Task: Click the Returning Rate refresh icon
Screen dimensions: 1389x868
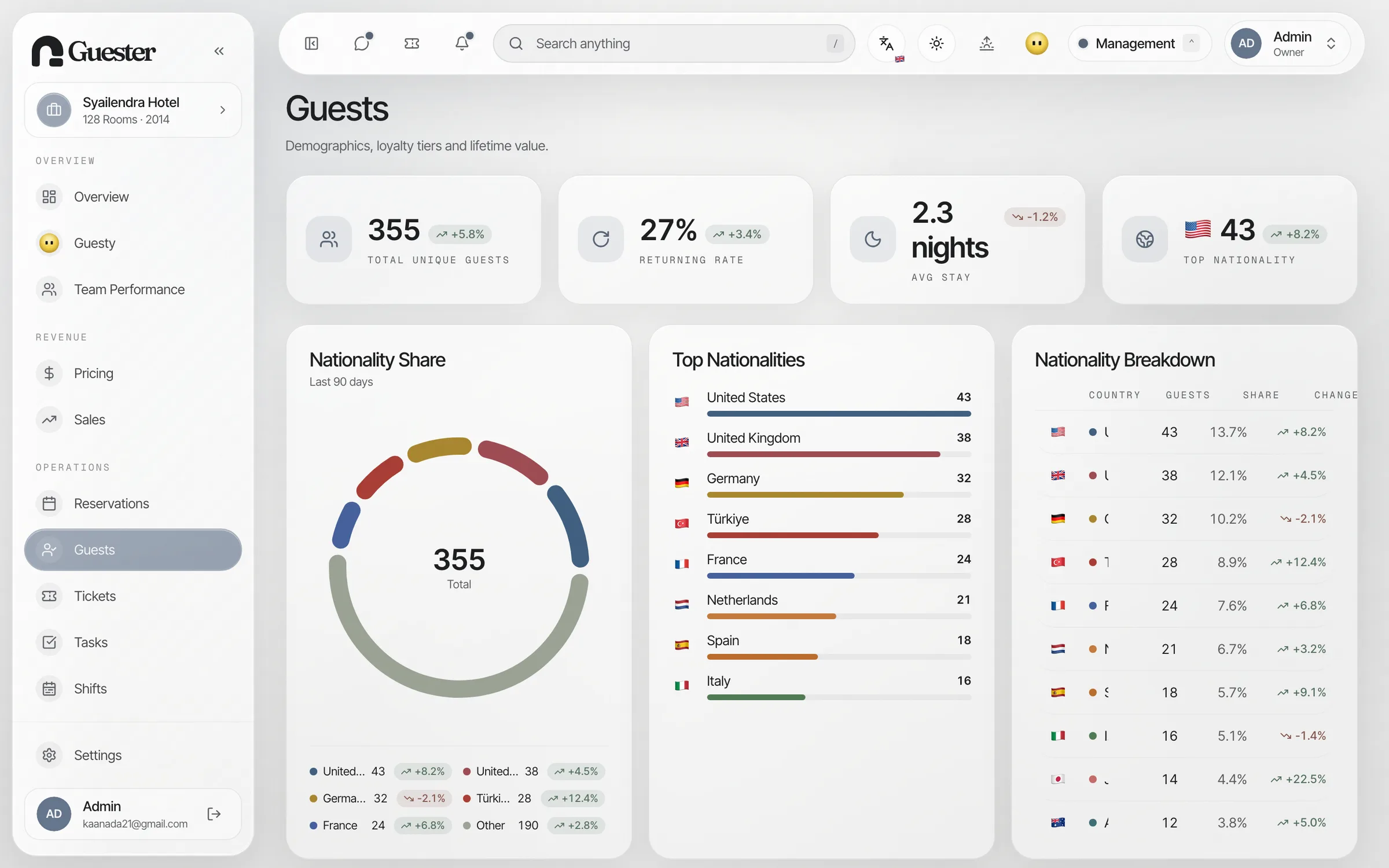Action: (601, 239)
